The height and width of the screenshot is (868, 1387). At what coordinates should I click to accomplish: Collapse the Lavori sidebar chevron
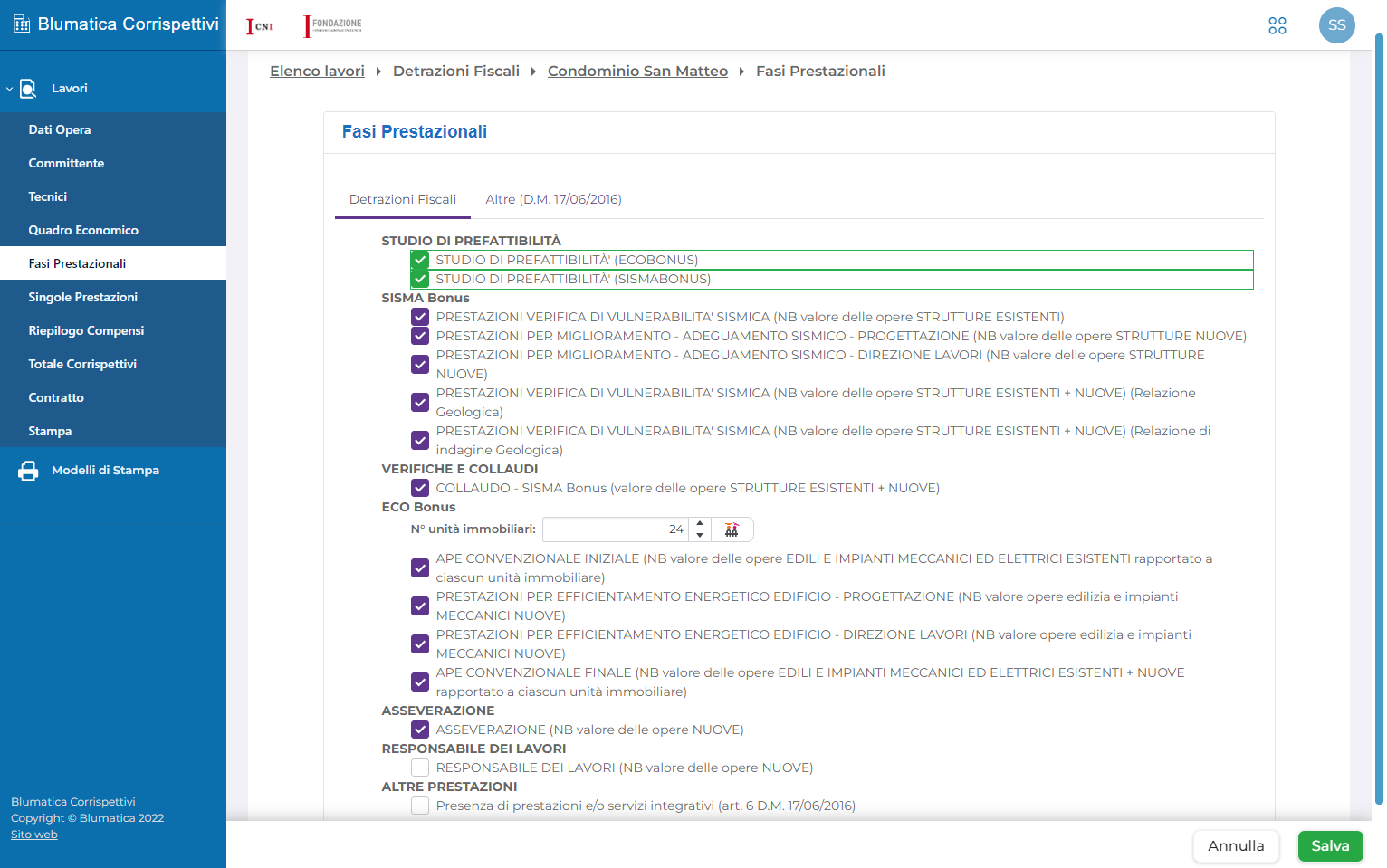click(9, 89)
